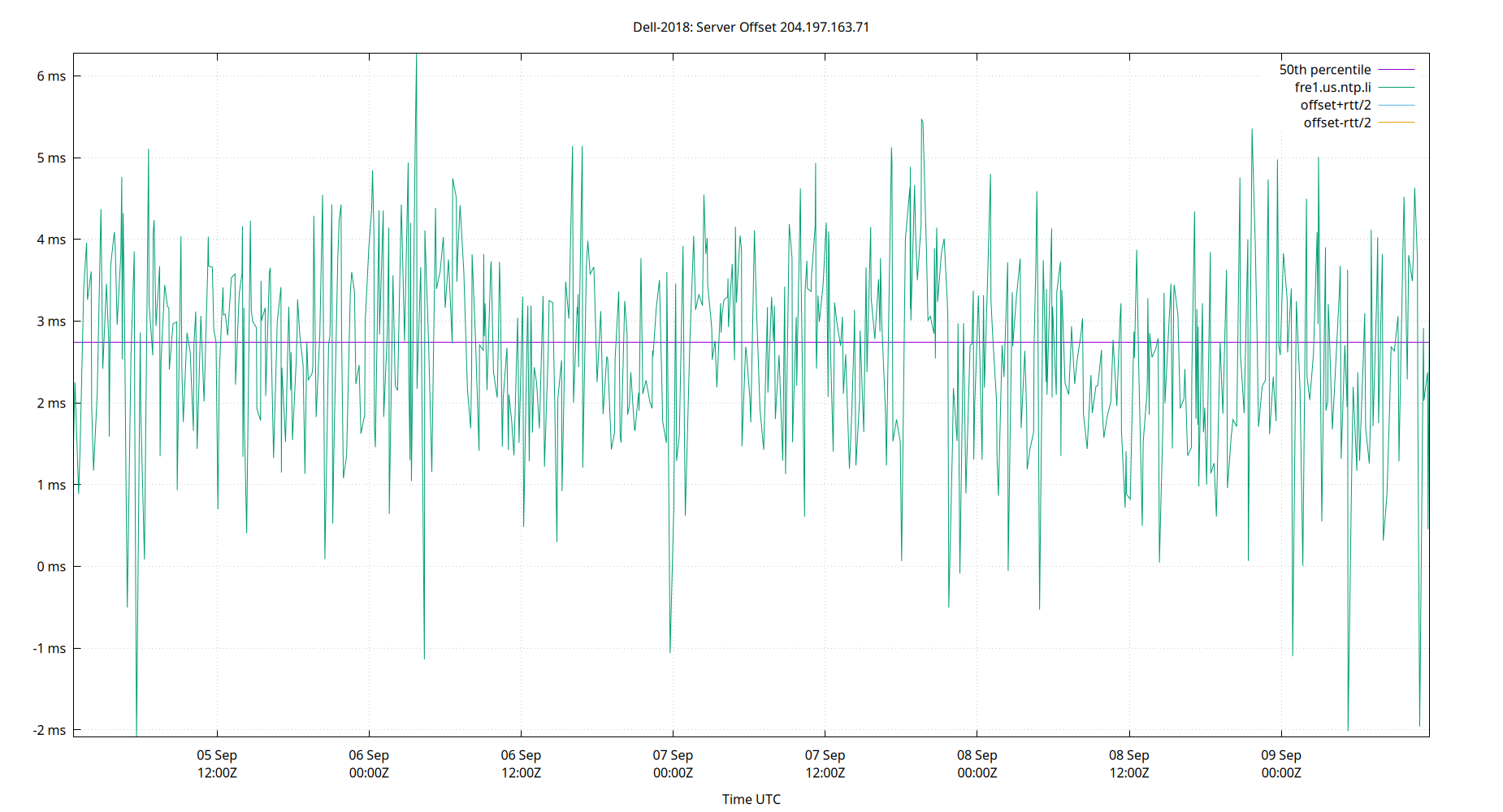Click the server IP 204.197.163.71 text
1503x812 pixels.
(825, 27)
